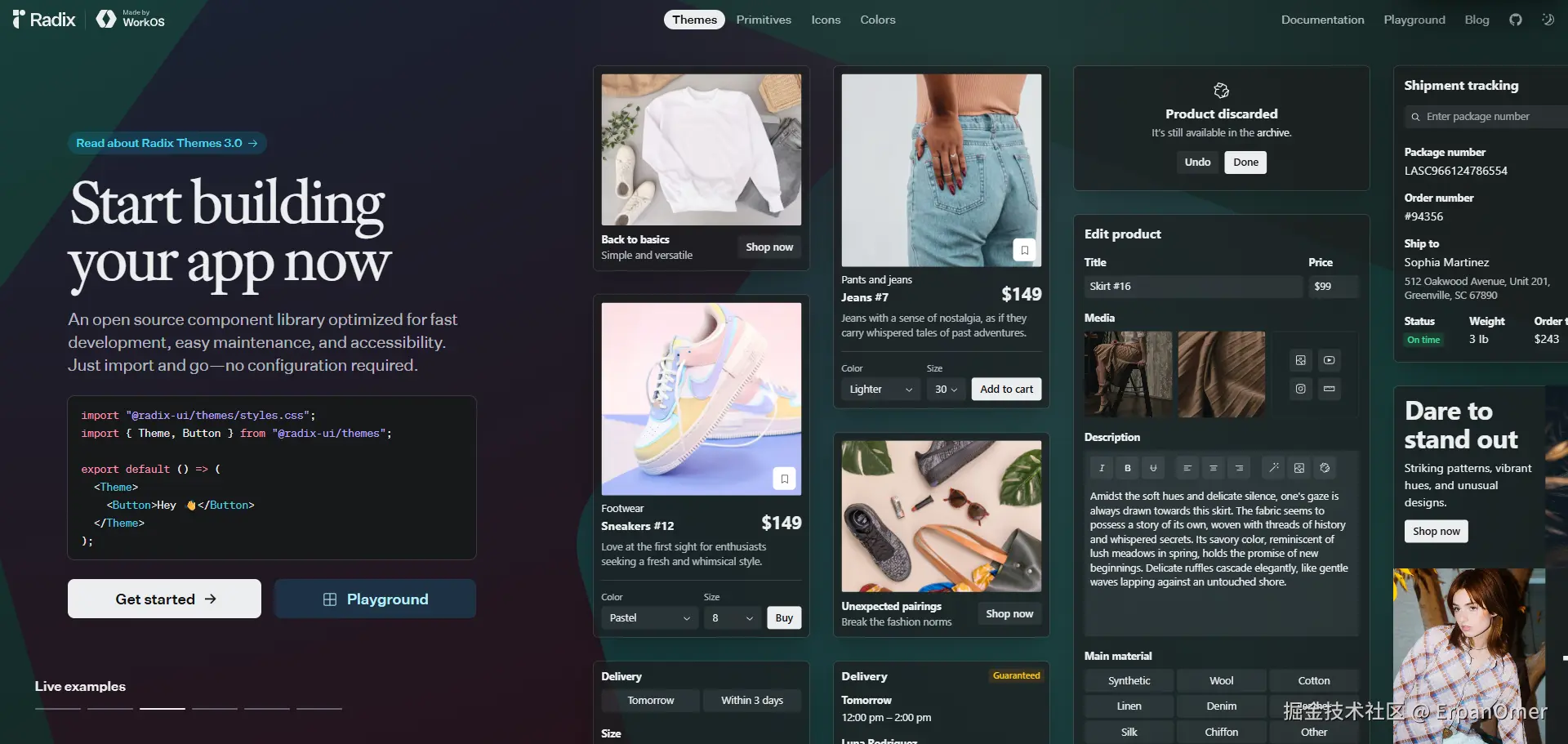
Task: Open the size 8 dropdown for Sneakers #12
Action: 733,618
